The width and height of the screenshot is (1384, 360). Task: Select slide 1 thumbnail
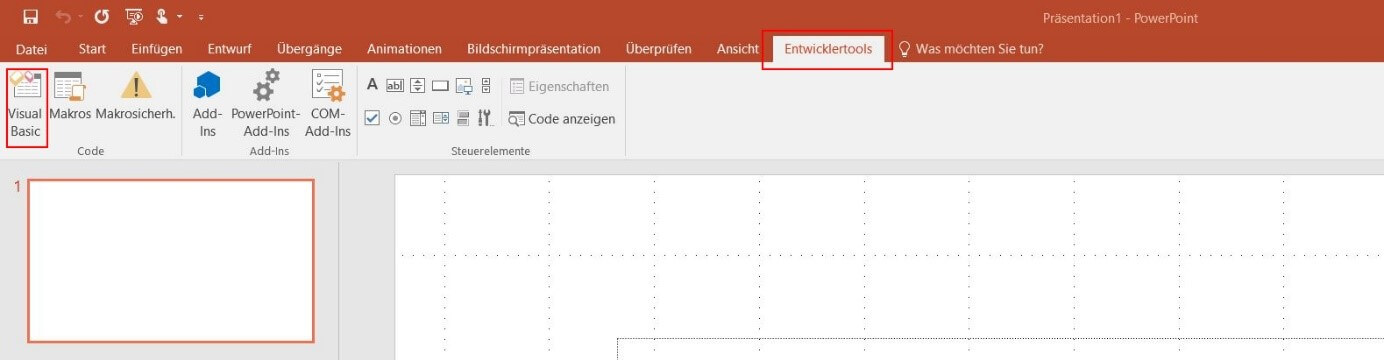click(171, 261)
